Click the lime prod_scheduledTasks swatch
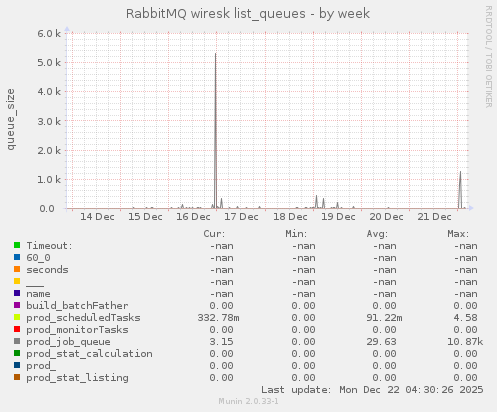 coord(17,317)
